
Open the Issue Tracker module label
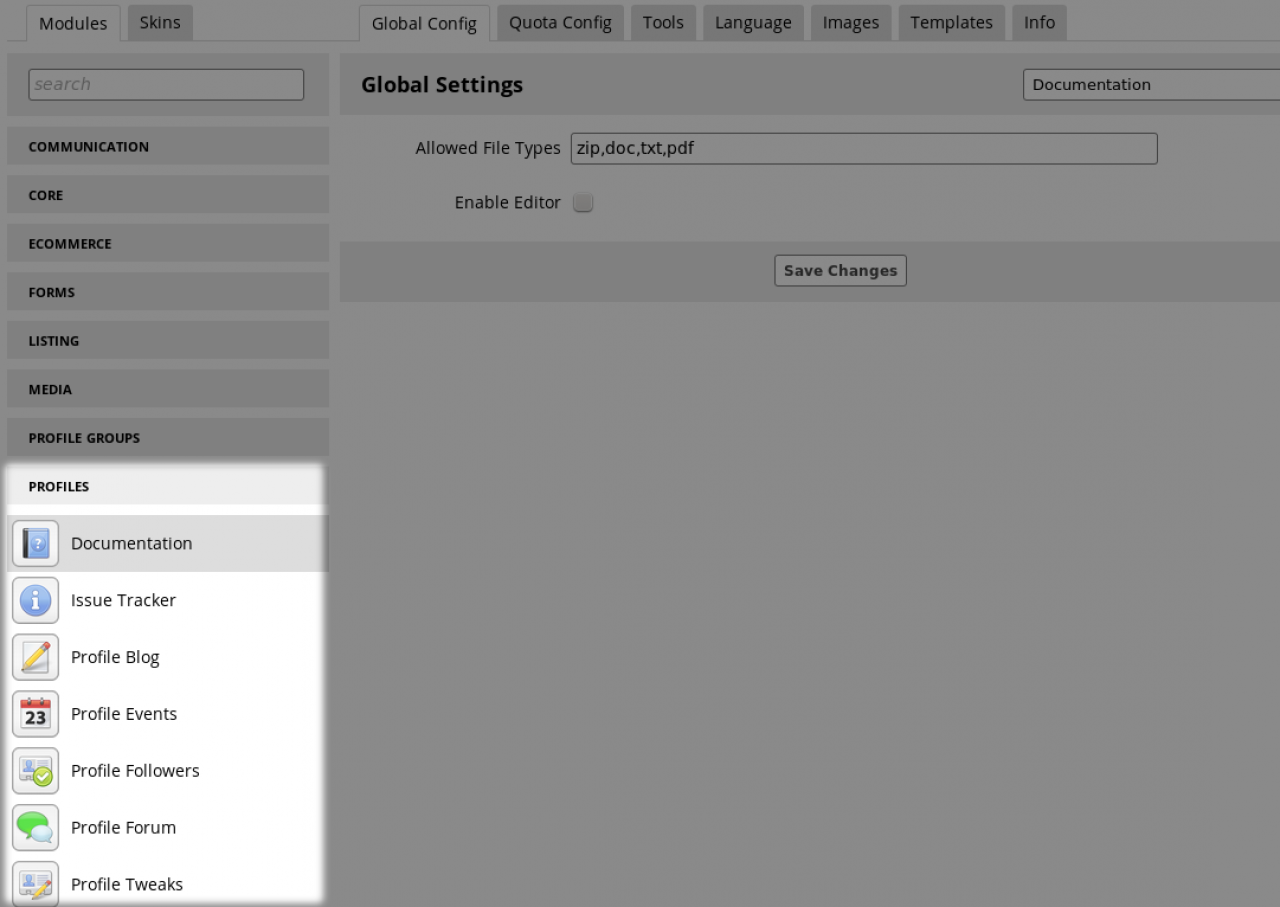(123, 600)
